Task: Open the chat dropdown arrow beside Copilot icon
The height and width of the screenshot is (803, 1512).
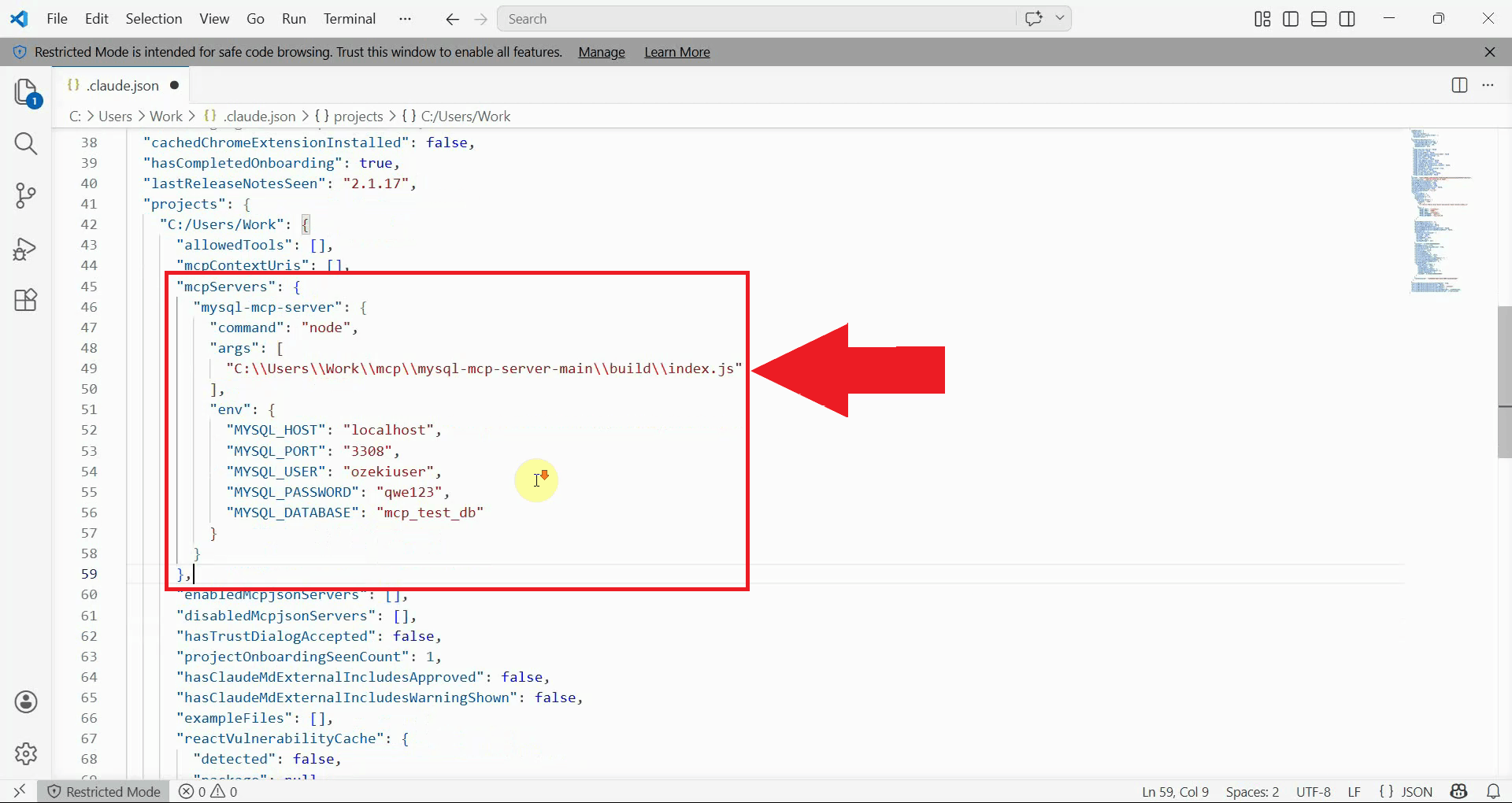Action: [x=1060, y=19]
